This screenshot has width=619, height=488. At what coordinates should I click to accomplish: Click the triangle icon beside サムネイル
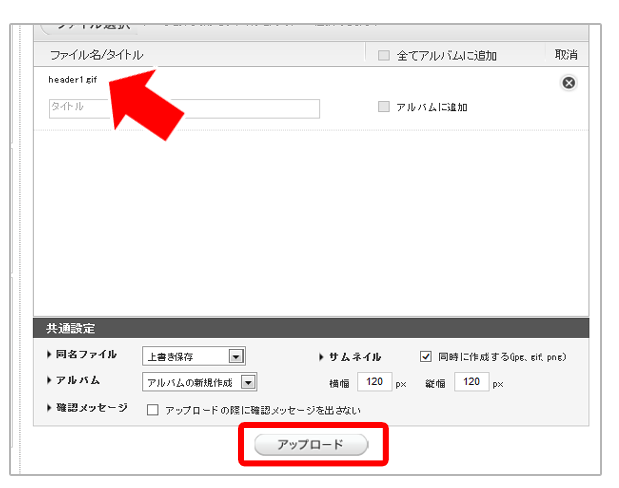(321, 356)
